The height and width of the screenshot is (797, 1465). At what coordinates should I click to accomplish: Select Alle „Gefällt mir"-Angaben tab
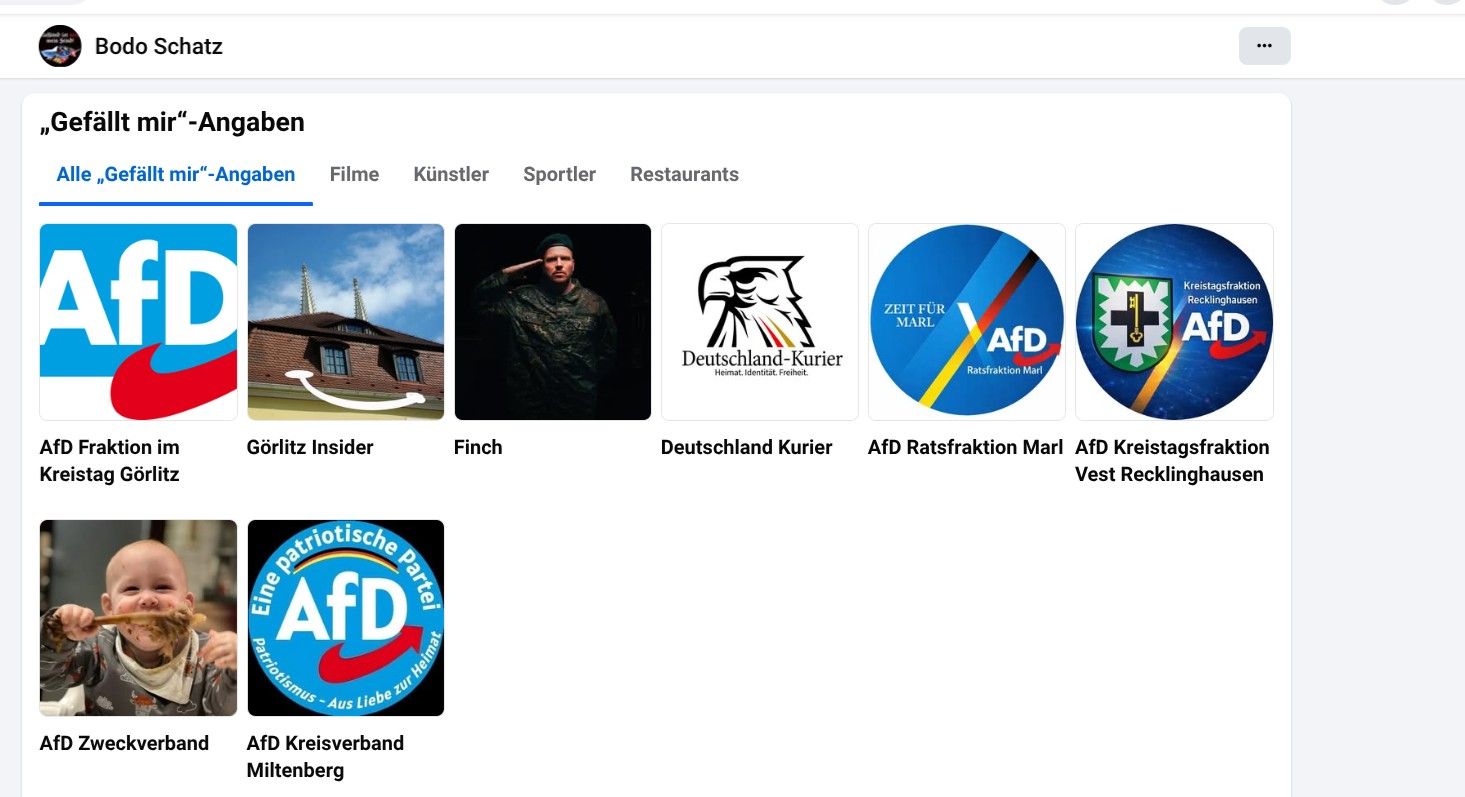tap(176, 175)
